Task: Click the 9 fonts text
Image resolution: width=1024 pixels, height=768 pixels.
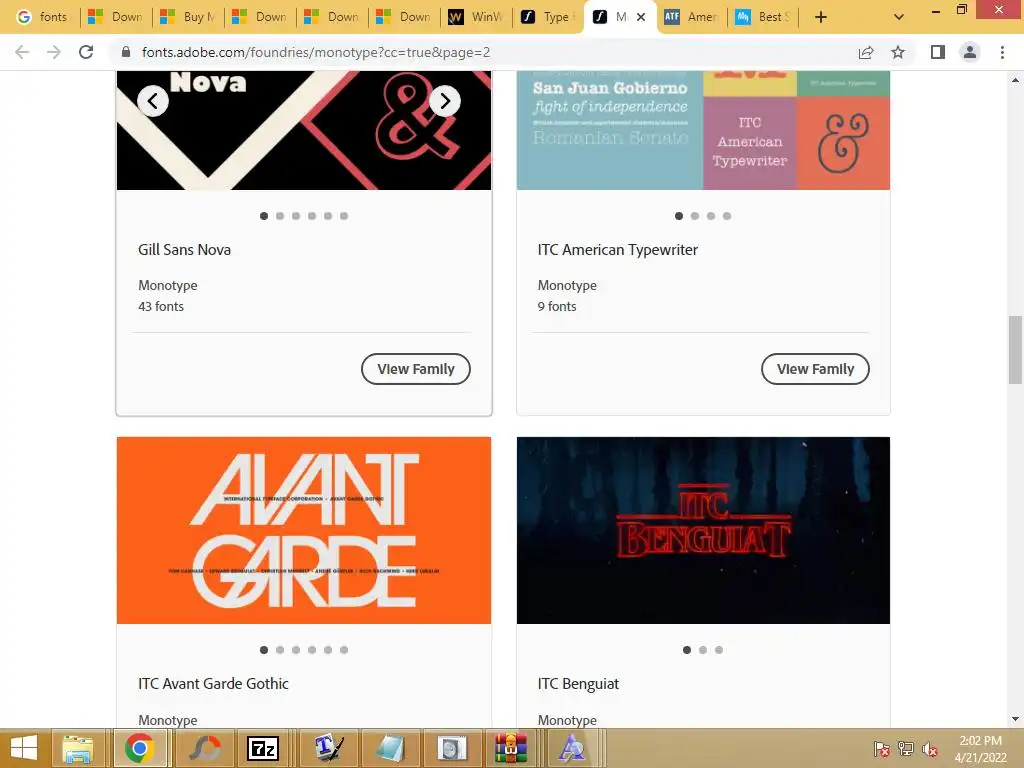Action: (x=557, y=306)
